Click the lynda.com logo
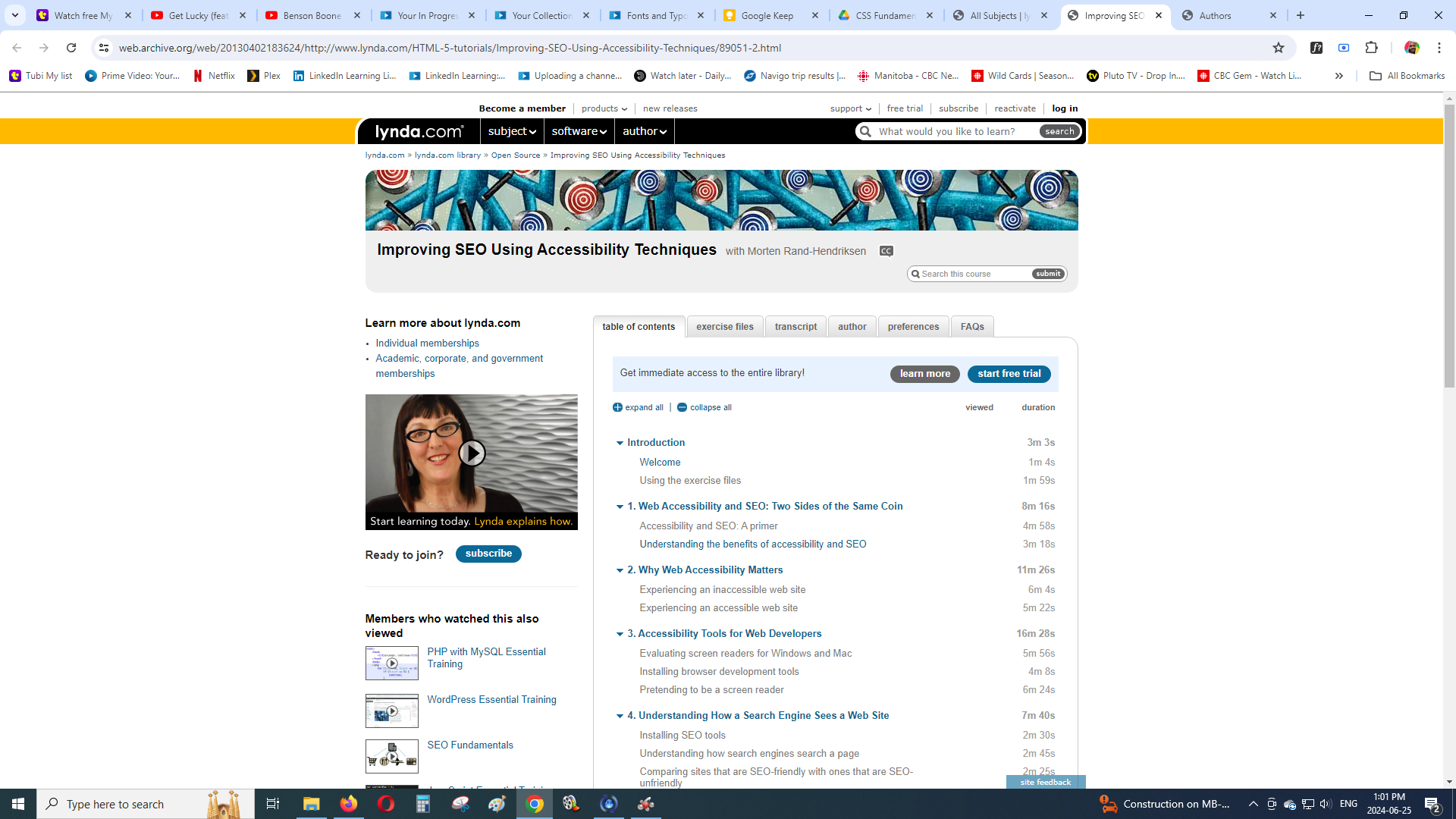Viewport: 1456px width, 819px height. 419,131
